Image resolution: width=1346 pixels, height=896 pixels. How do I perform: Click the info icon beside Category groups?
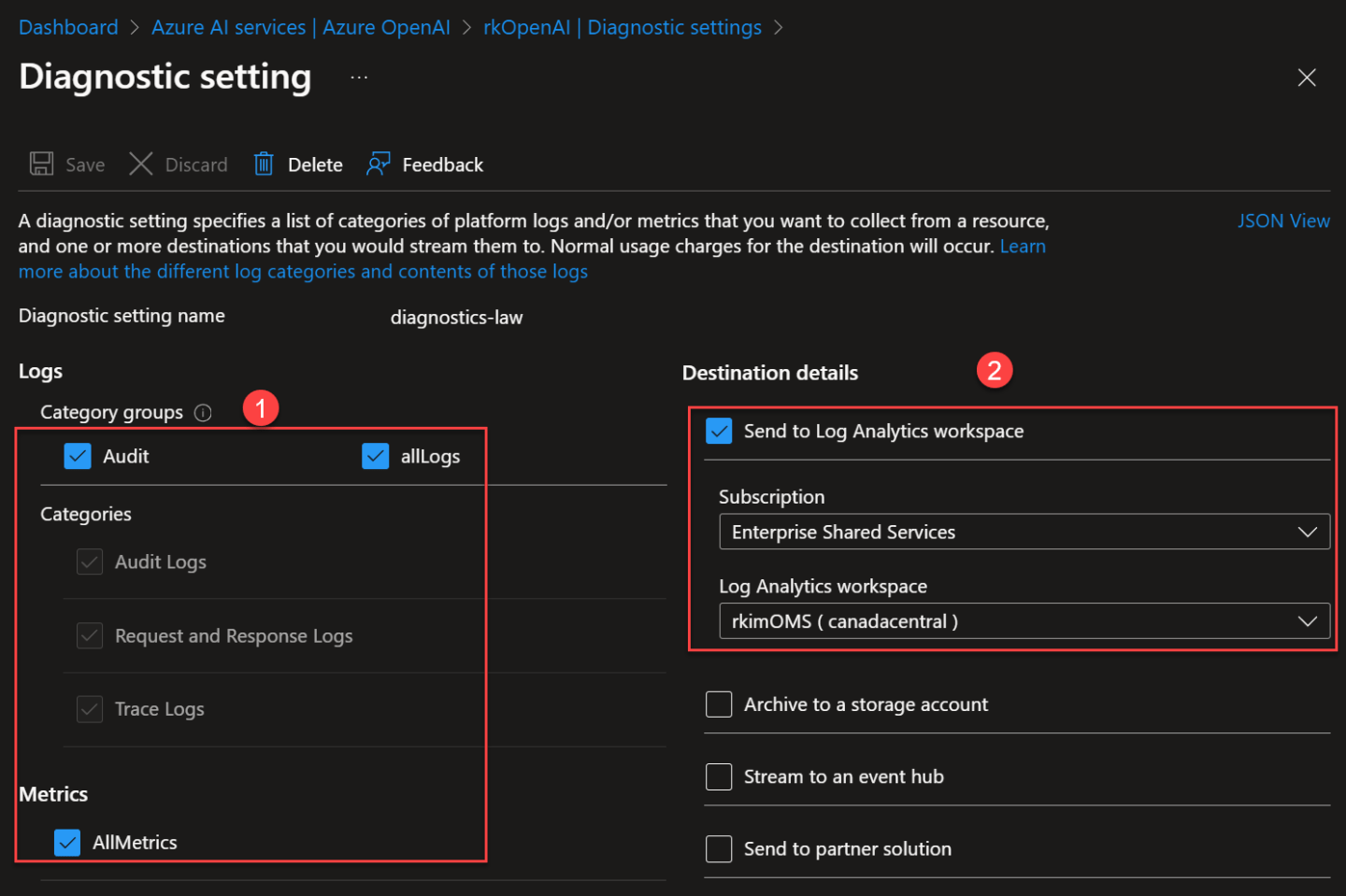203,412
